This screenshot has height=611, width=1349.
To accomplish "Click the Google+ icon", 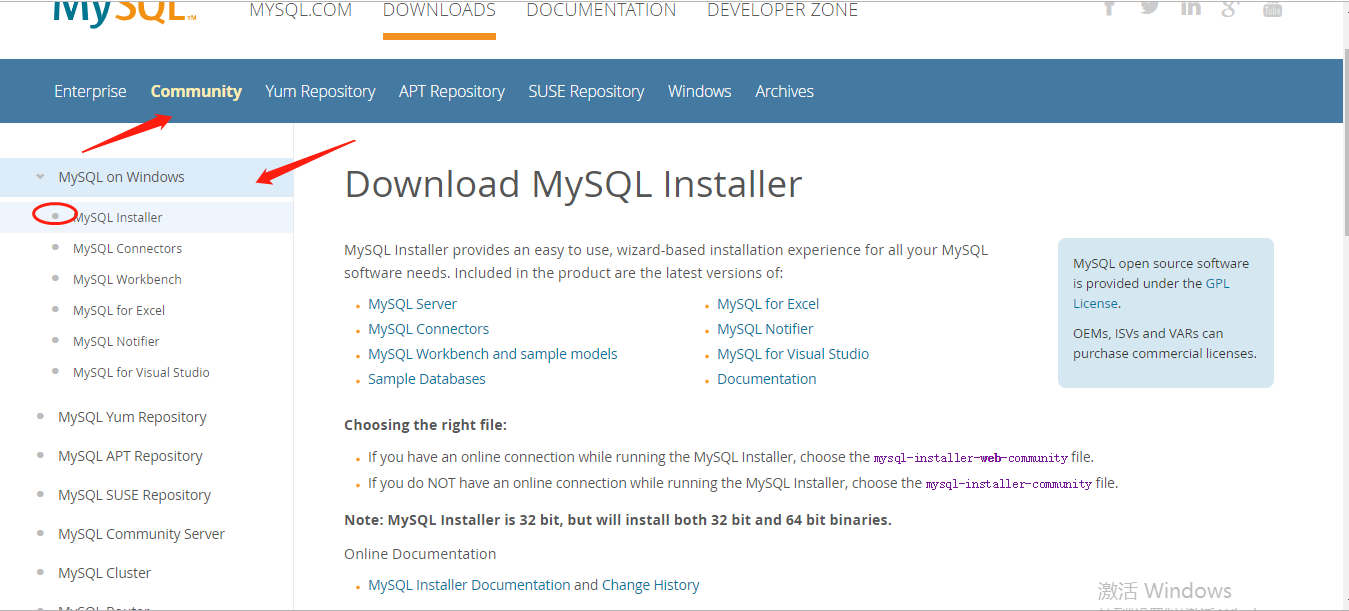I will (x=1230, y=8).
